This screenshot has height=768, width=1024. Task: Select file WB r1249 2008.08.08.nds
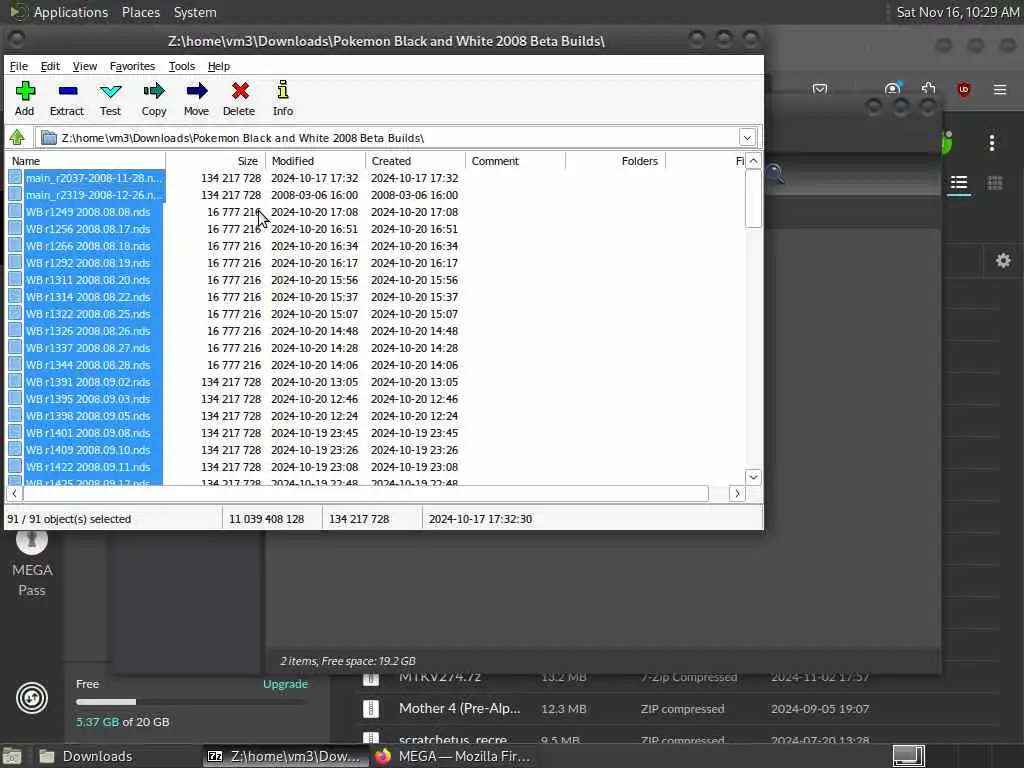pos(88,212)
